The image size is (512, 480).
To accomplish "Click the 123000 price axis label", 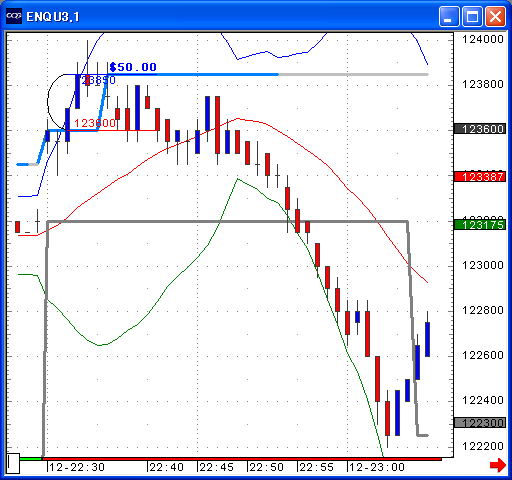I will pyautogui.click(x=482, y=265).
